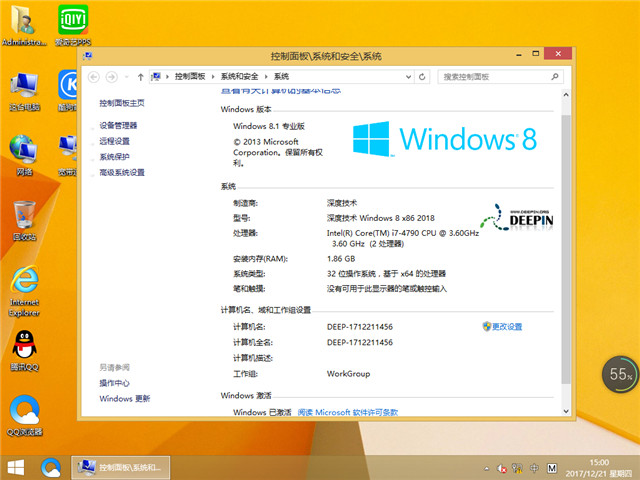The height and width of the screenshot is (480, 640).
Task: Select 系统 breadcrumb in address bar
Action: tap(281, 76)
